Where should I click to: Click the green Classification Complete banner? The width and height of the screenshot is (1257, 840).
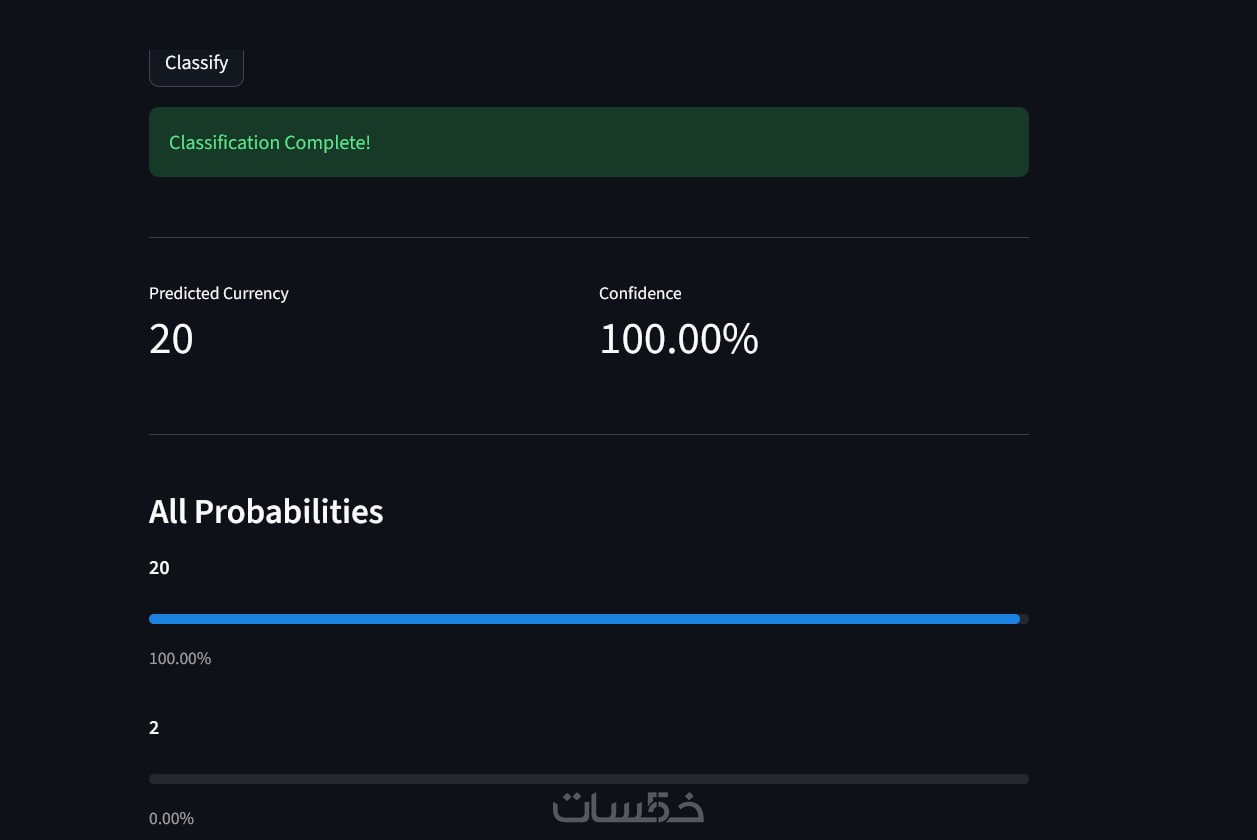(x=588, y=142)
